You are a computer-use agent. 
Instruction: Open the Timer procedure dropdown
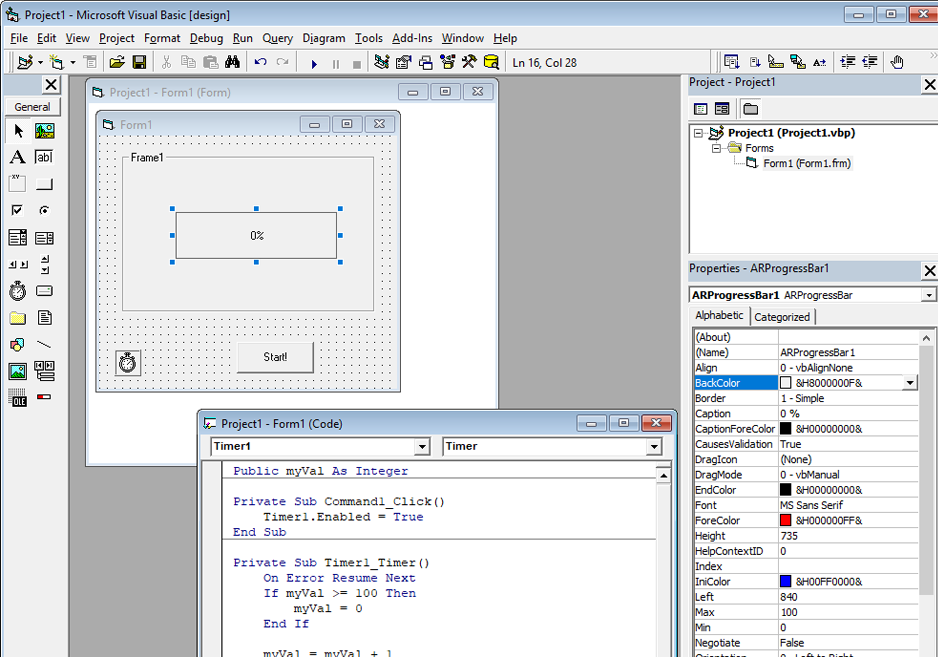click(654, 446)
